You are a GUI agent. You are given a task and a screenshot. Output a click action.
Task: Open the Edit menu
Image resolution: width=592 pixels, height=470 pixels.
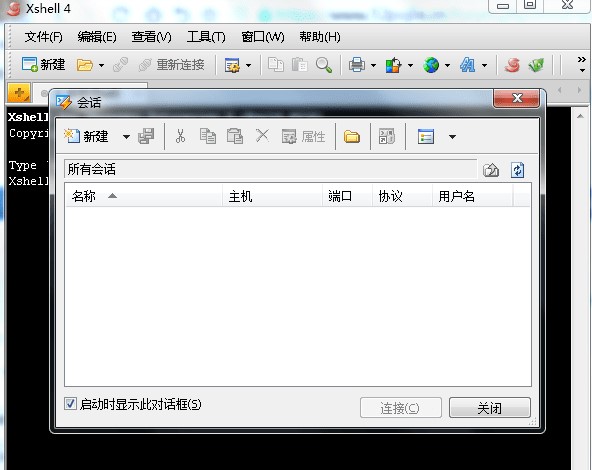tap(97, 37)
